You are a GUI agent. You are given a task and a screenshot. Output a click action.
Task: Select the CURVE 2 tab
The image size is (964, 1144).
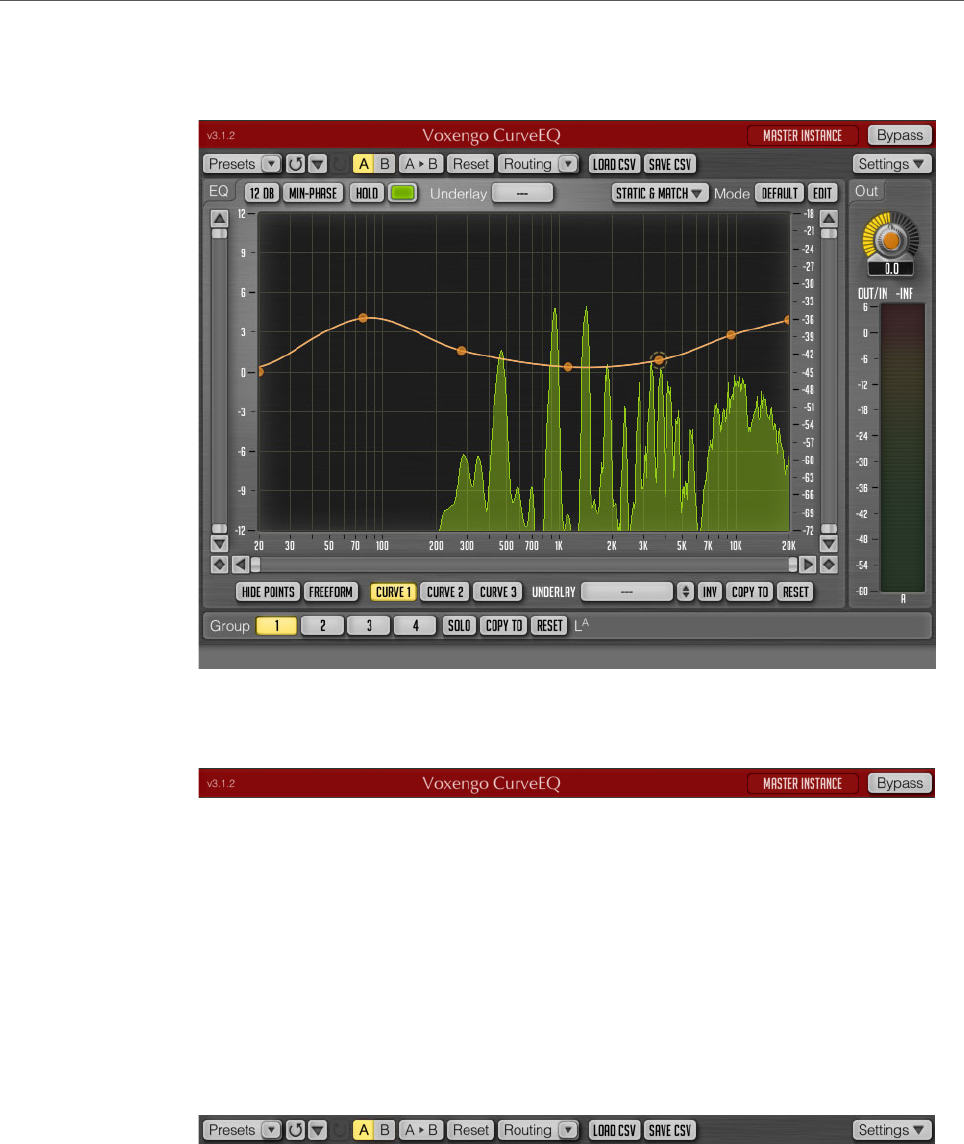[x=445, y=592]
